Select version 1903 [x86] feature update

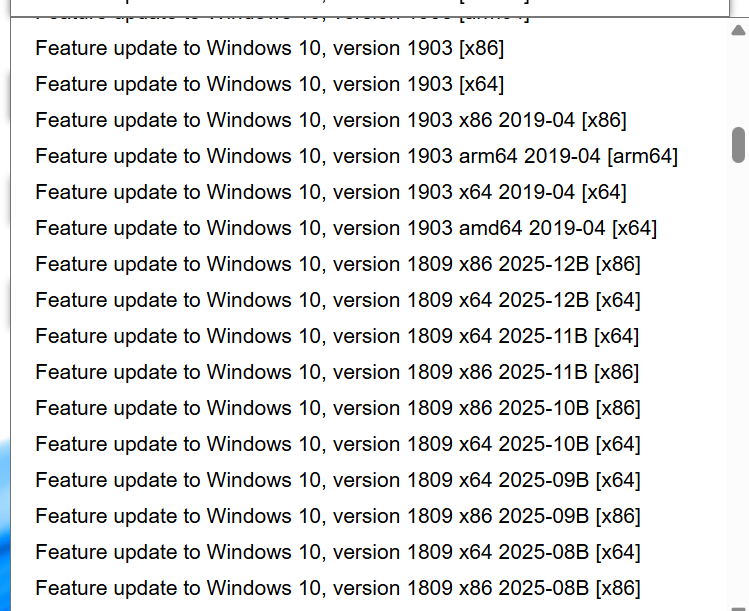[269, 48]
